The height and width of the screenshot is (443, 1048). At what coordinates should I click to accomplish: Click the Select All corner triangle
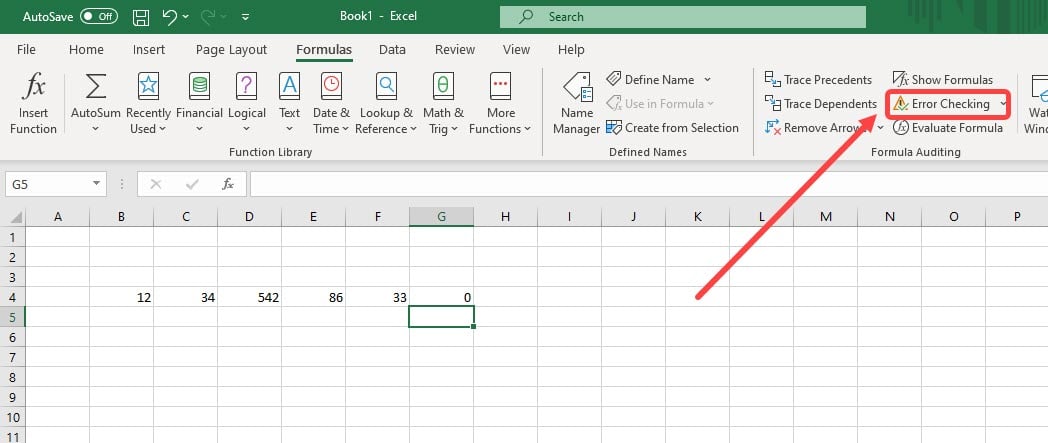[16, 217]
